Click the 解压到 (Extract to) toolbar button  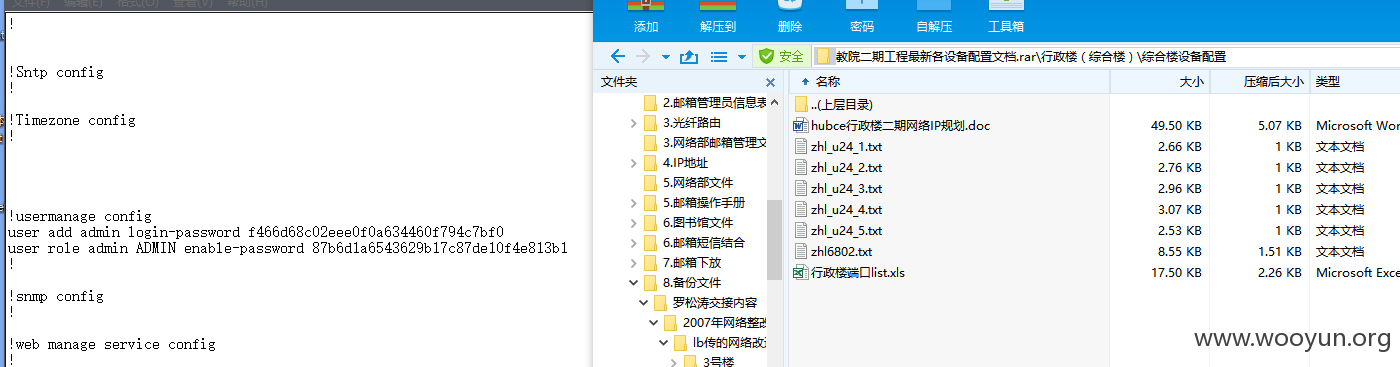(718, 18)
